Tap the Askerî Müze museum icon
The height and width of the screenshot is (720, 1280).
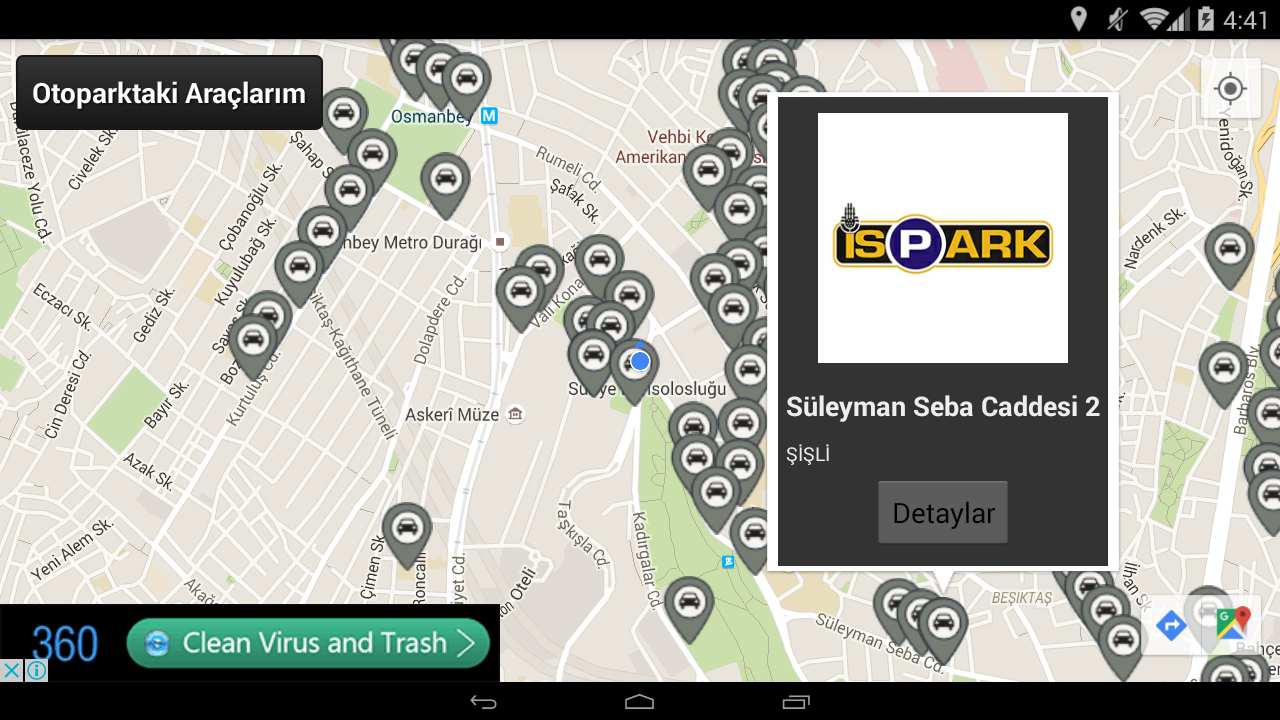tap(515, 414)
